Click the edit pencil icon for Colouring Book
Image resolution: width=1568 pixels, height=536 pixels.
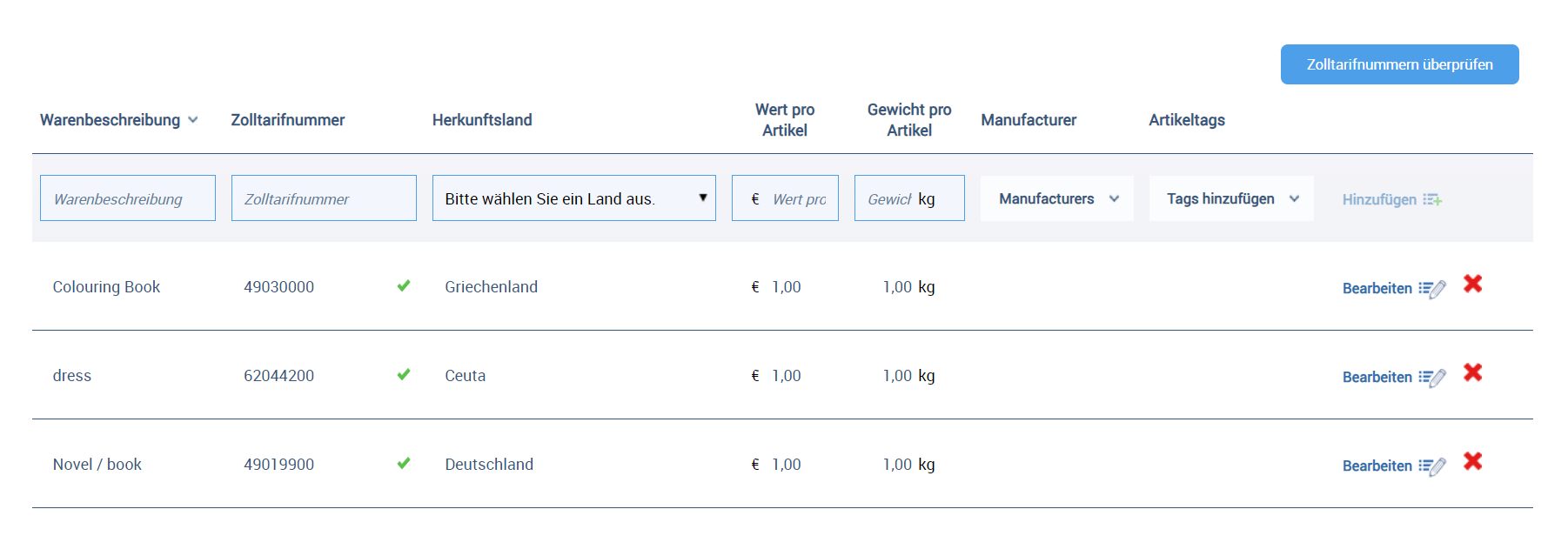pyautogui.click(x=1432, y=289)
